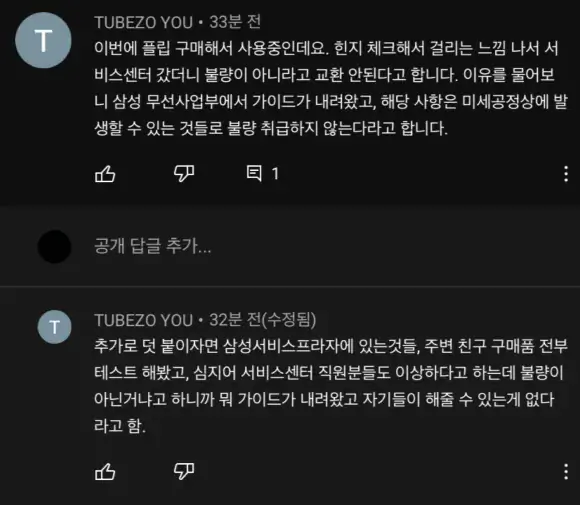The image size is (580, 505).
Task: Click the black profile avatar beside reply box
Action: coord(54,246)
